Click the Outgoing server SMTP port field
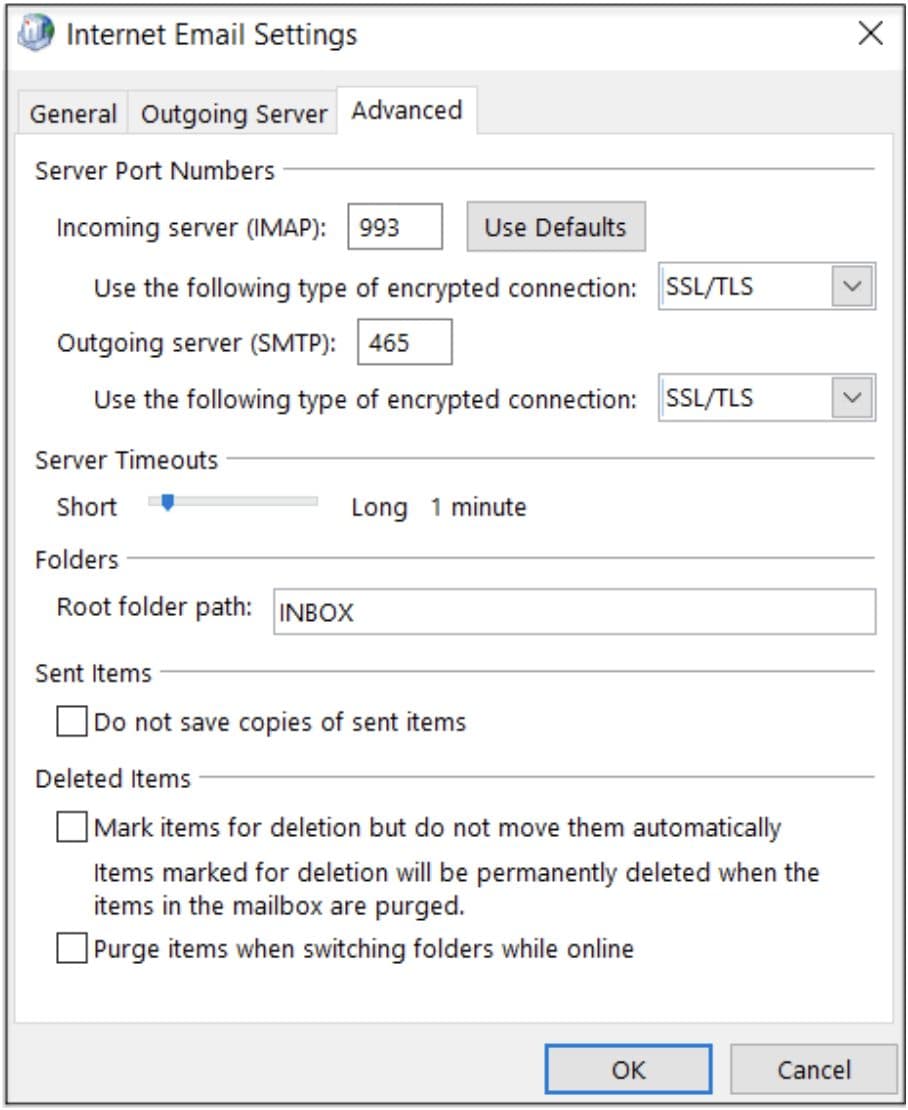The width and height of the screenshot is (908, 1110). (x=404, y=342)
